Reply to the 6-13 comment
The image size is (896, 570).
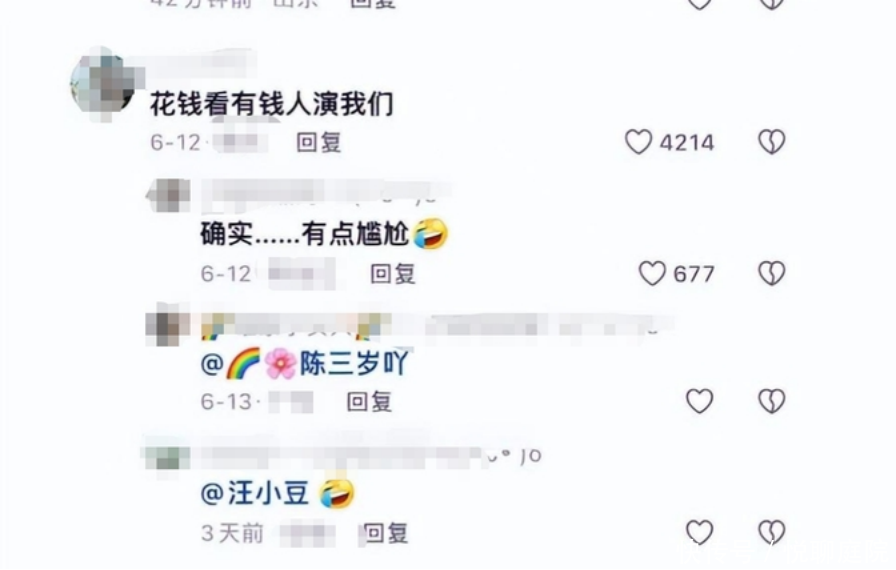pyautogui.click(x=369, y=402)
